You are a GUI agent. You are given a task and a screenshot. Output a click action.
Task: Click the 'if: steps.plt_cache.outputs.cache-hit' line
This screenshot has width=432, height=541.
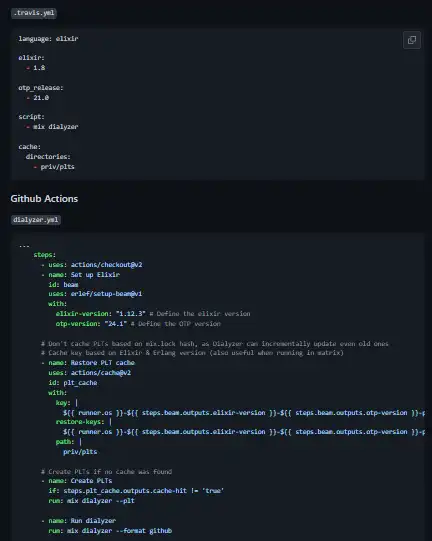pos(136,491)
